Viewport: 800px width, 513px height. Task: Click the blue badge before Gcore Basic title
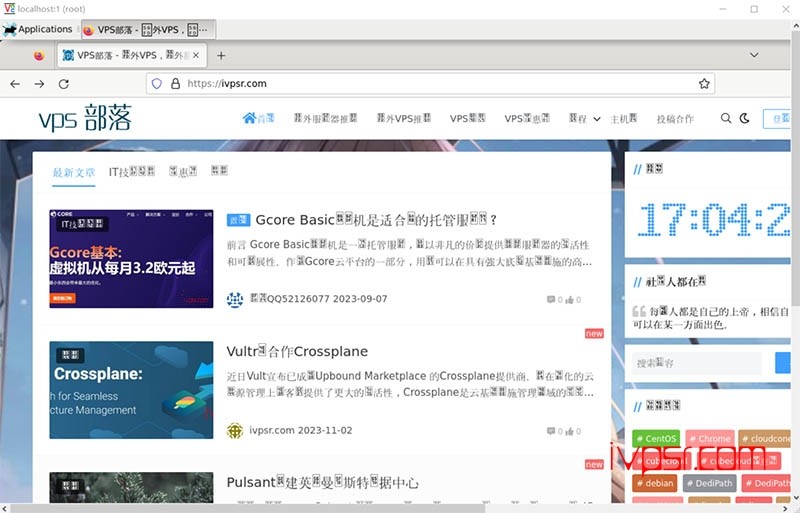238,220
